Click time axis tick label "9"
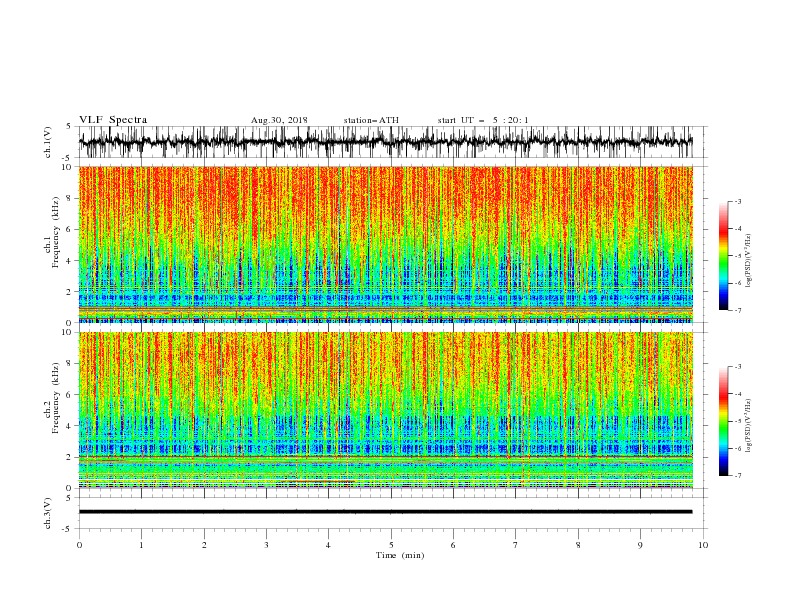792x612 pixels. tap(640, 545)
